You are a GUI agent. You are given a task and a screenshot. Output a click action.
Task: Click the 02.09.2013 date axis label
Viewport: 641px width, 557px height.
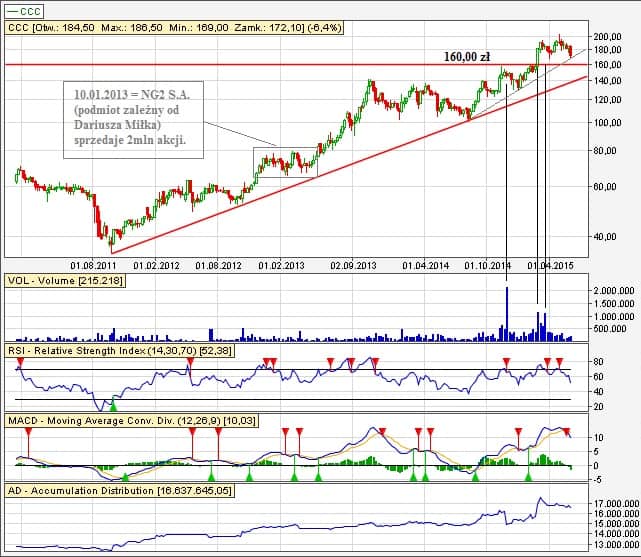(353, 266)
